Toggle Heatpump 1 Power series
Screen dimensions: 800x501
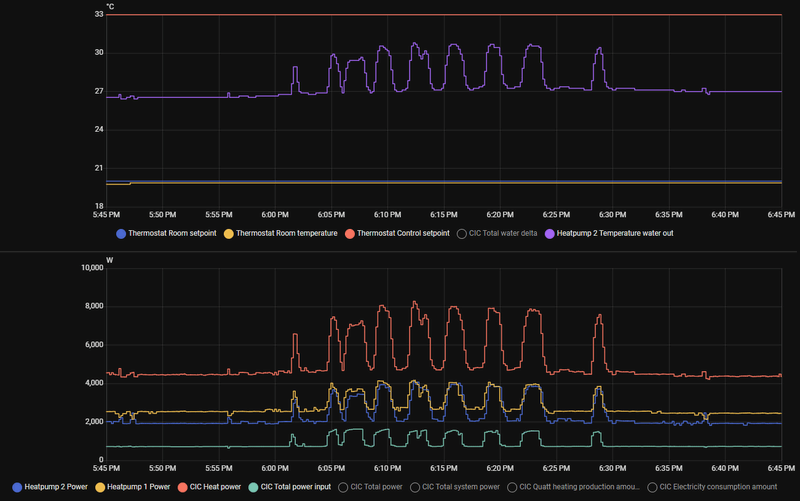[x=133, y=487]
